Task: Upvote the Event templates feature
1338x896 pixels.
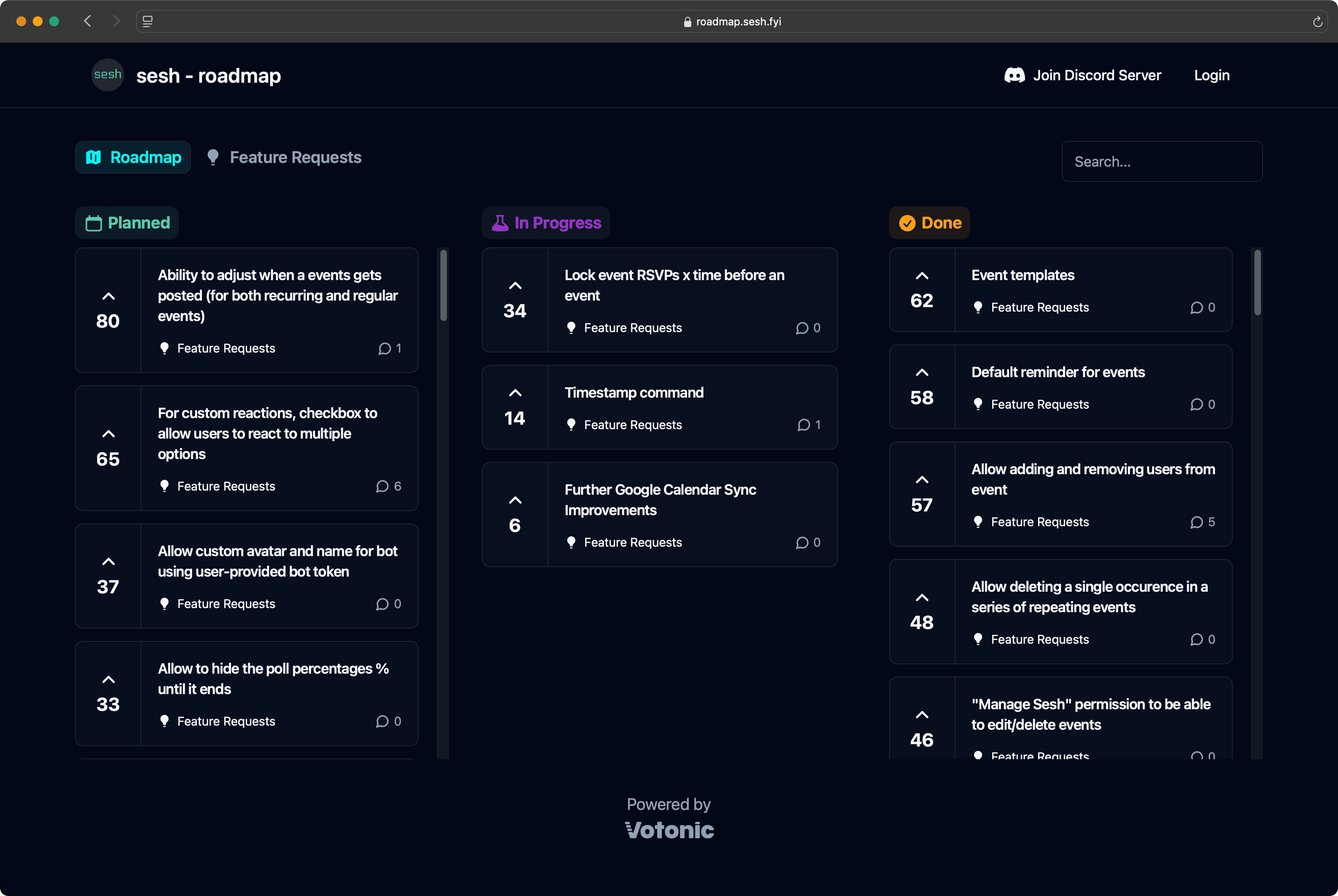Action: coord(921,275)
